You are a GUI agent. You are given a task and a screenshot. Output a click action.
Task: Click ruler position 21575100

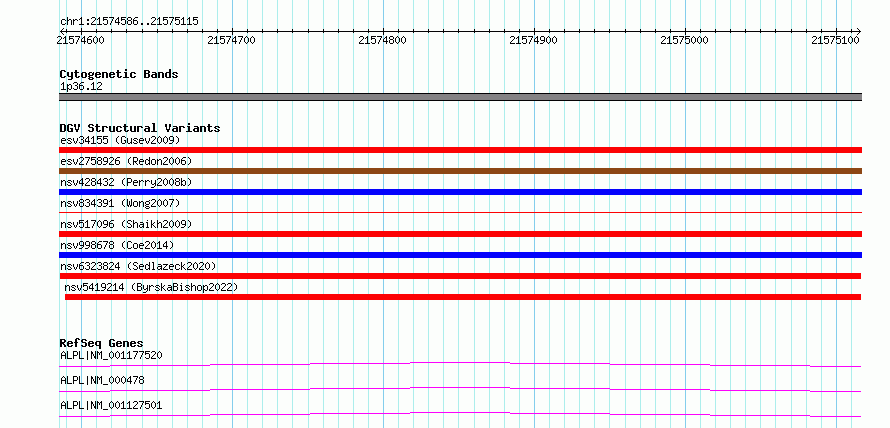pos(836,40)
